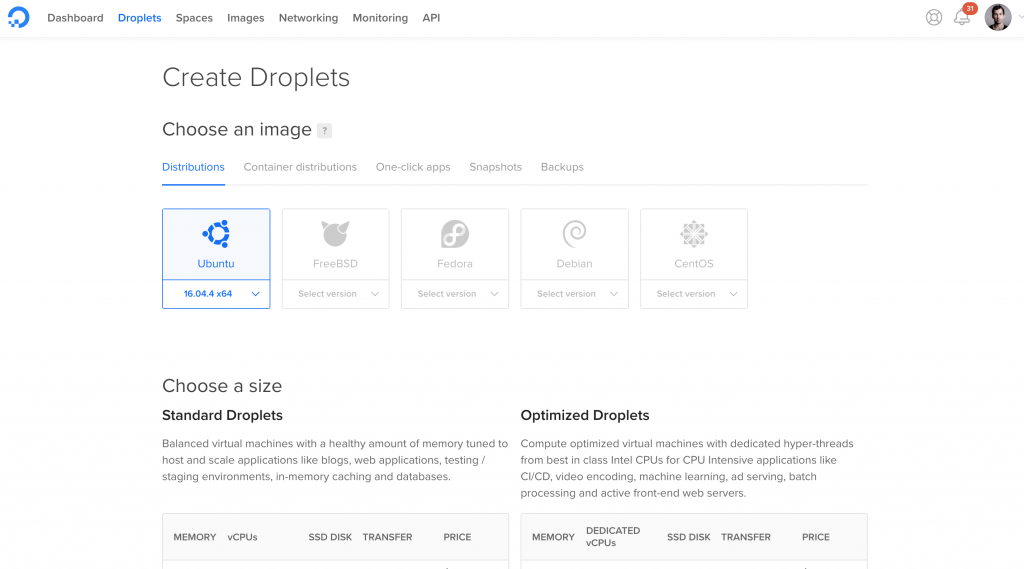The image size is (1024, 569).
Task: Select the Fedora distribution logo
Action: (455, 234)
